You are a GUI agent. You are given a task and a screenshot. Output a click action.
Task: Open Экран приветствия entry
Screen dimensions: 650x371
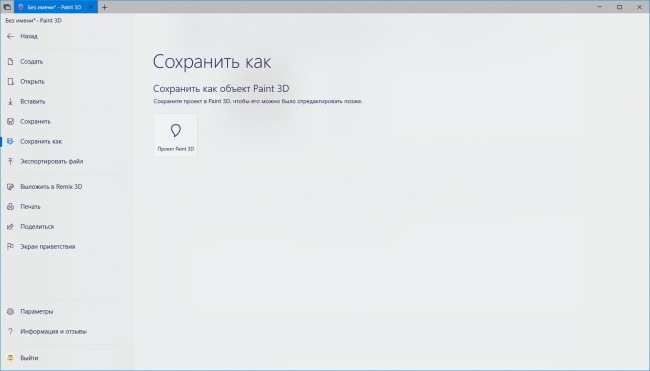tap(48, 246)
